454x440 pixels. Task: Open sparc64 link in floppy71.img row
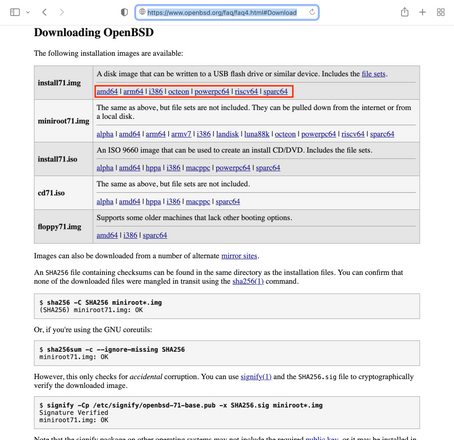click(155, 235)
